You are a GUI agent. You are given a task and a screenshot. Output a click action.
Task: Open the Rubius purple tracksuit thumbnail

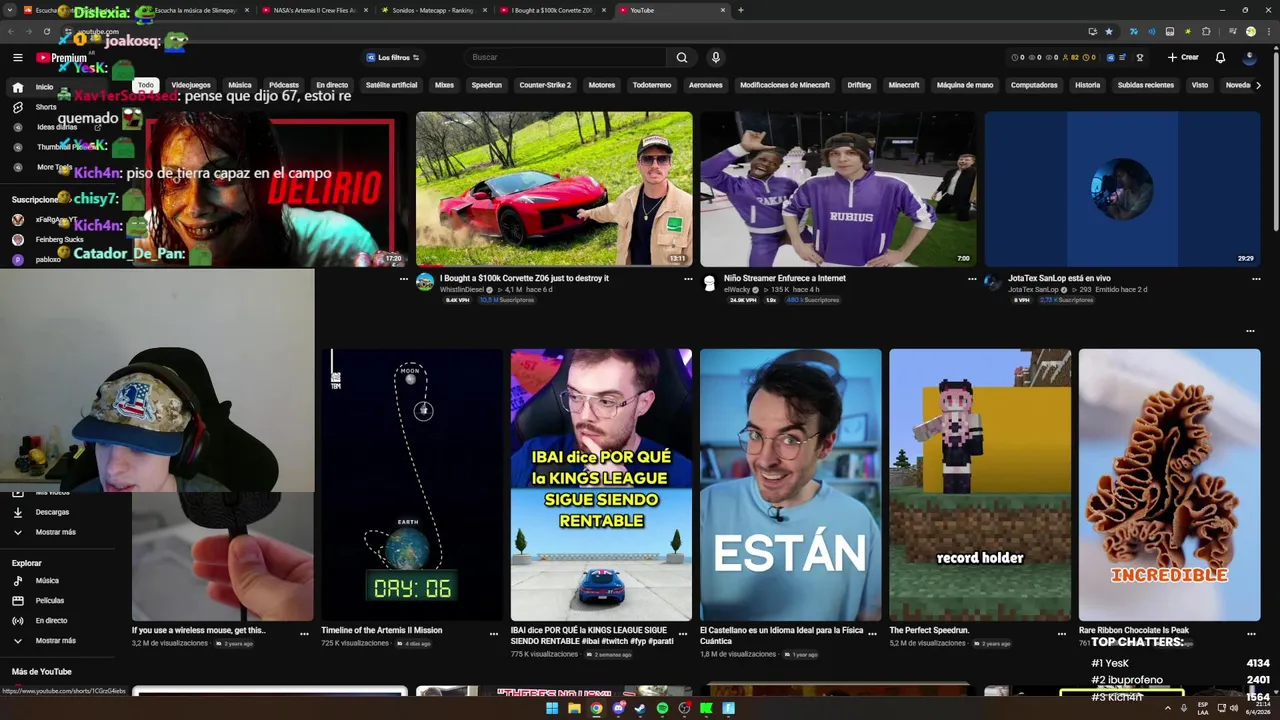[838, 189]
